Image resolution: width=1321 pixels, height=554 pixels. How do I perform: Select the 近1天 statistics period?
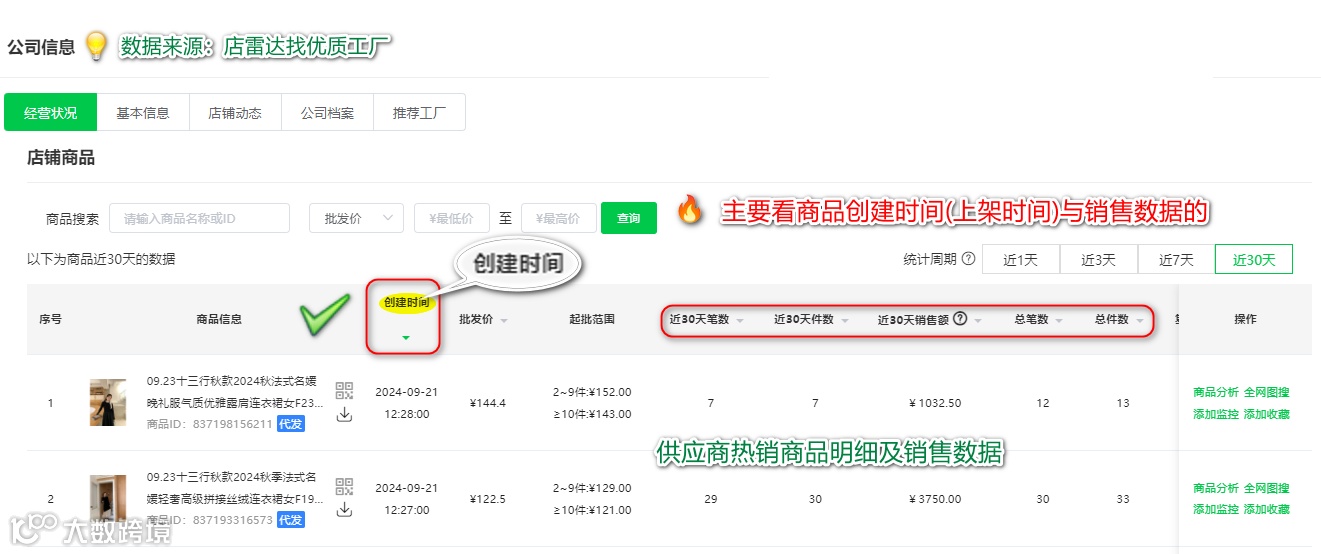(1021, 259)
